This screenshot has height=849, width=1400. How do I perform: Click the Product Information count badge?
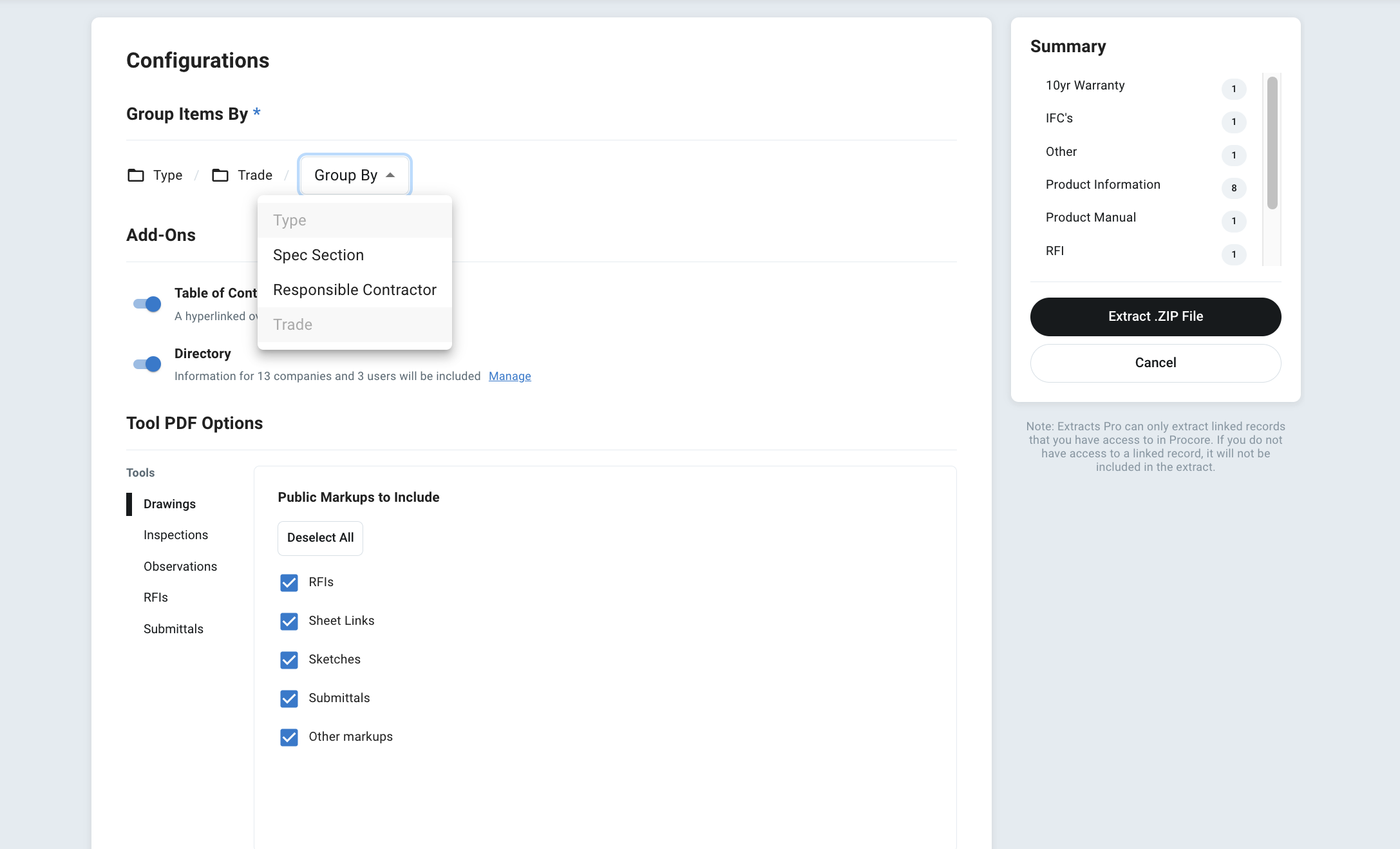pos(1233,188)
